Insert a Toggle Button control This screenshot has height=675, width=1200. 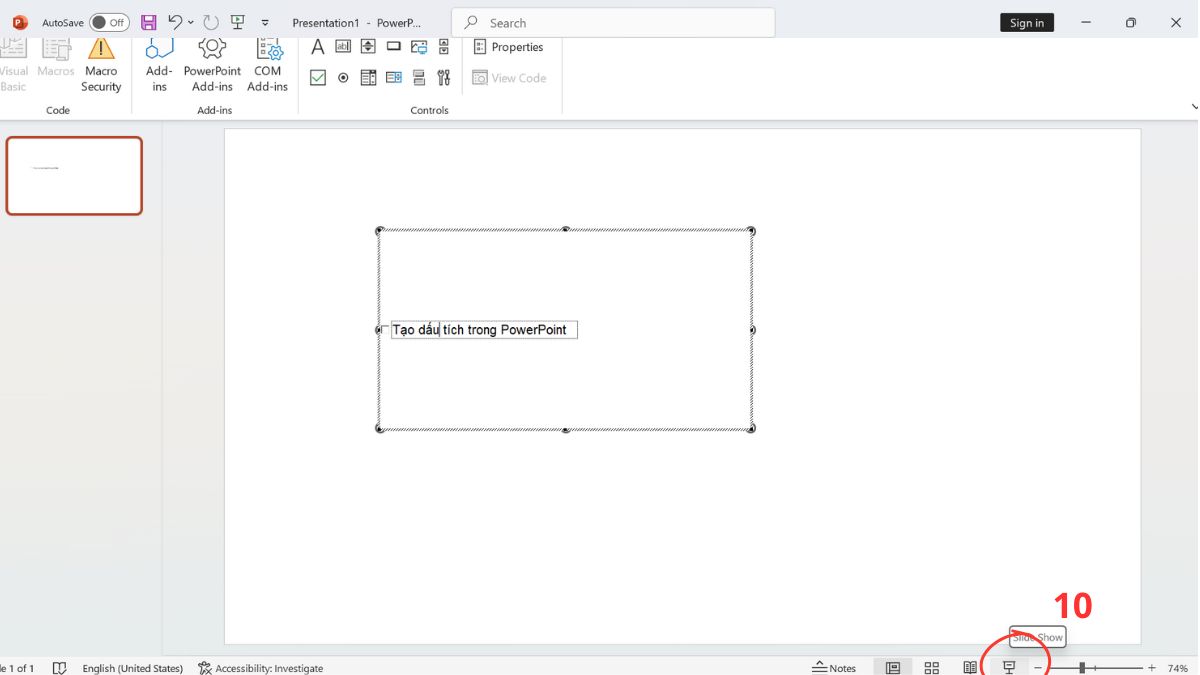point(419,78)
